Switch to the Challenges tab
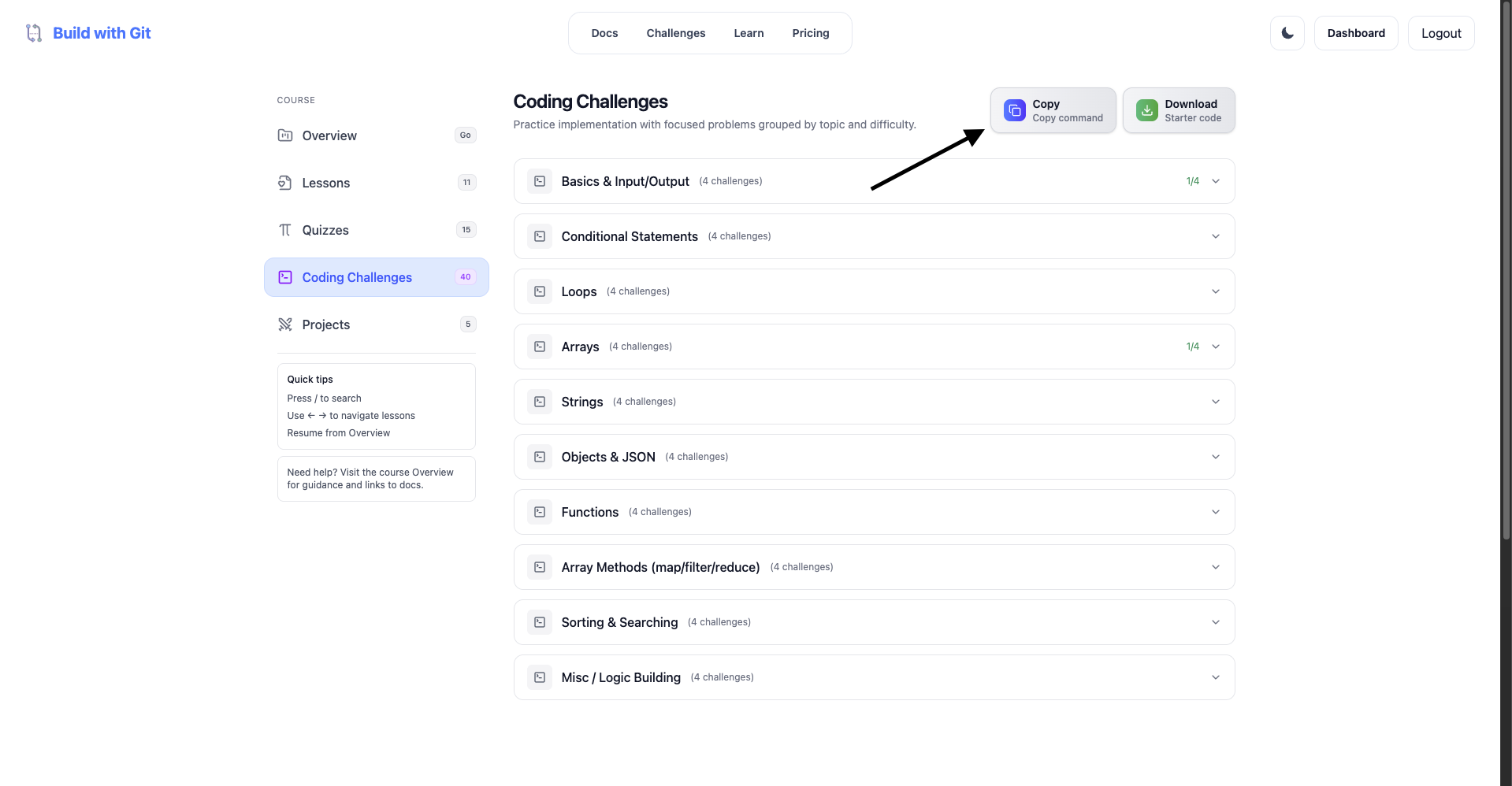Viewport: 1512px width, 786px height. click(x=675, y=32)
